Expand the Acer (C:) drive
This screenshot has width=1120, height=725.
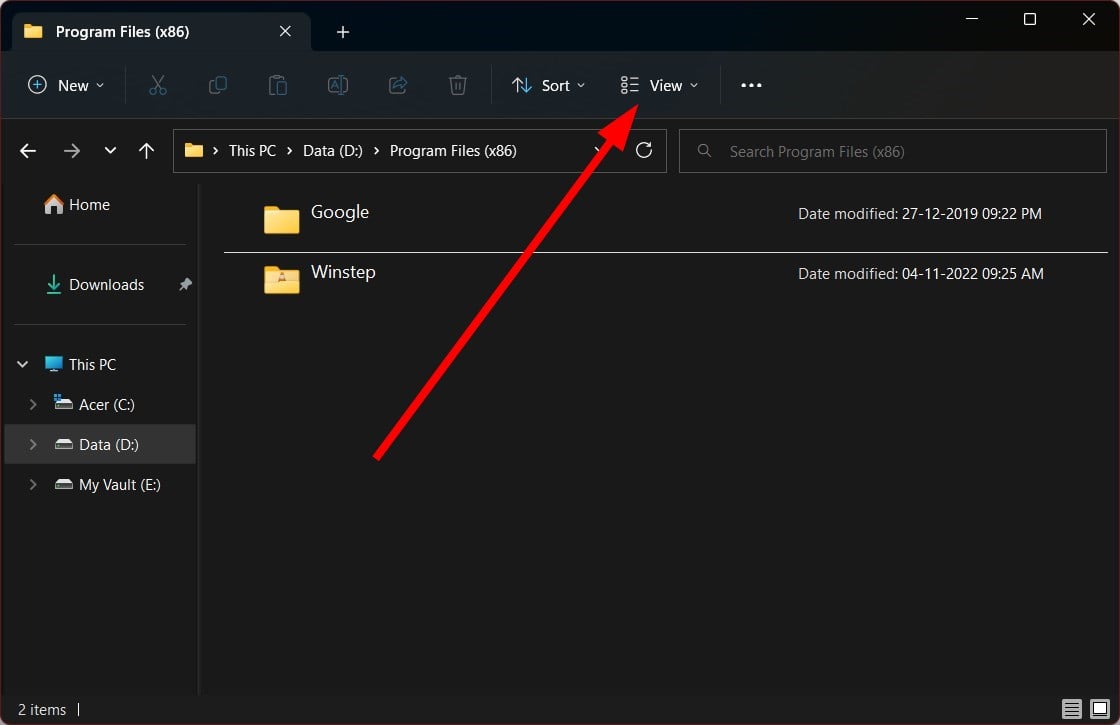coord(33,404)
